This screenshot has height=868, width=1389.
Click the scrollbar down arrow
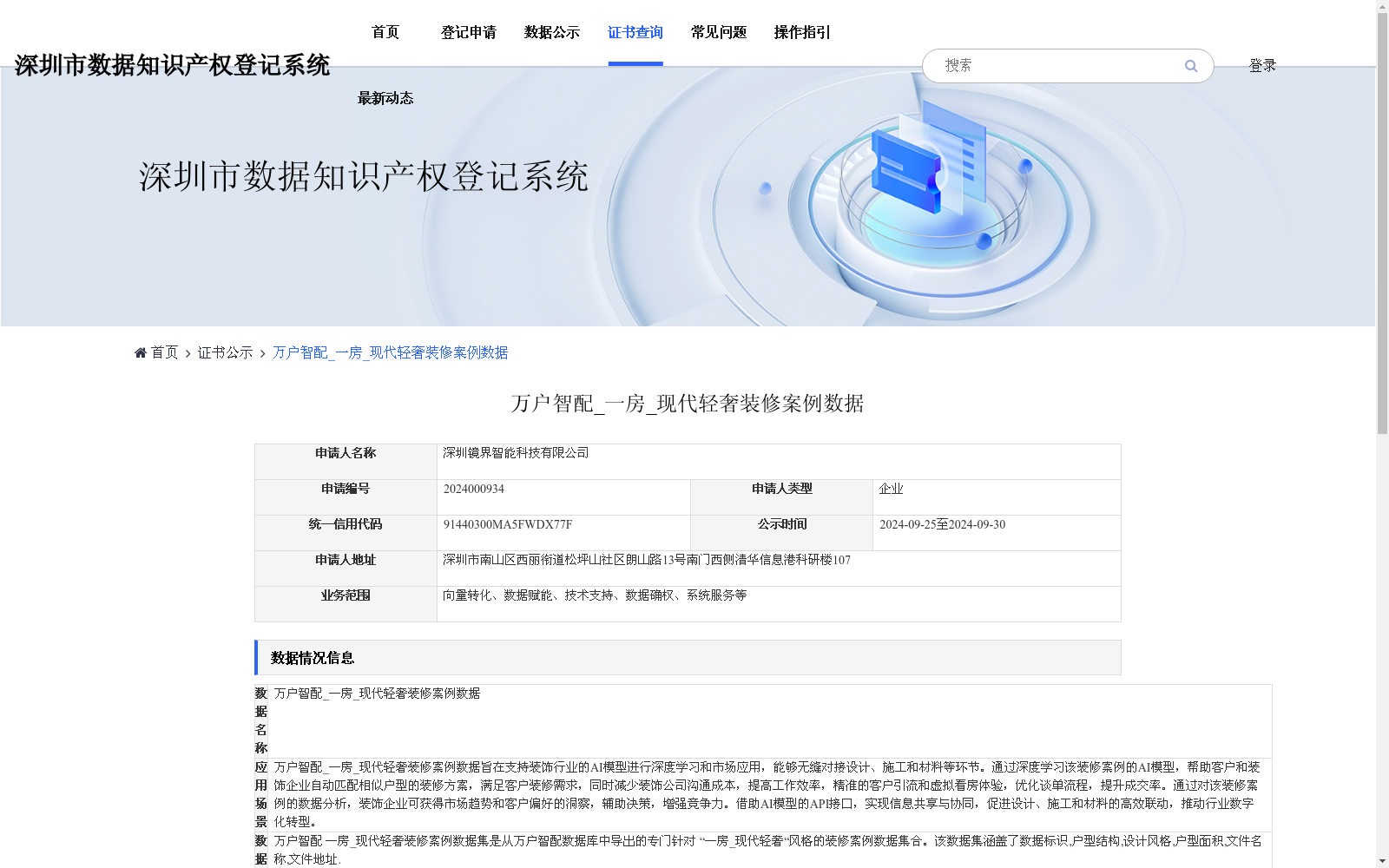click(1382, 861)
